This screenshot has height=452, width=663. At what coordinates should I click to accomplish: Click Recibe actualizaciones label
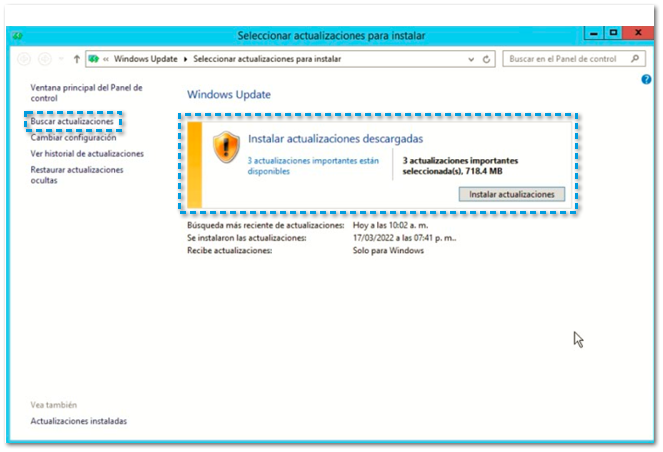[230, 251]
